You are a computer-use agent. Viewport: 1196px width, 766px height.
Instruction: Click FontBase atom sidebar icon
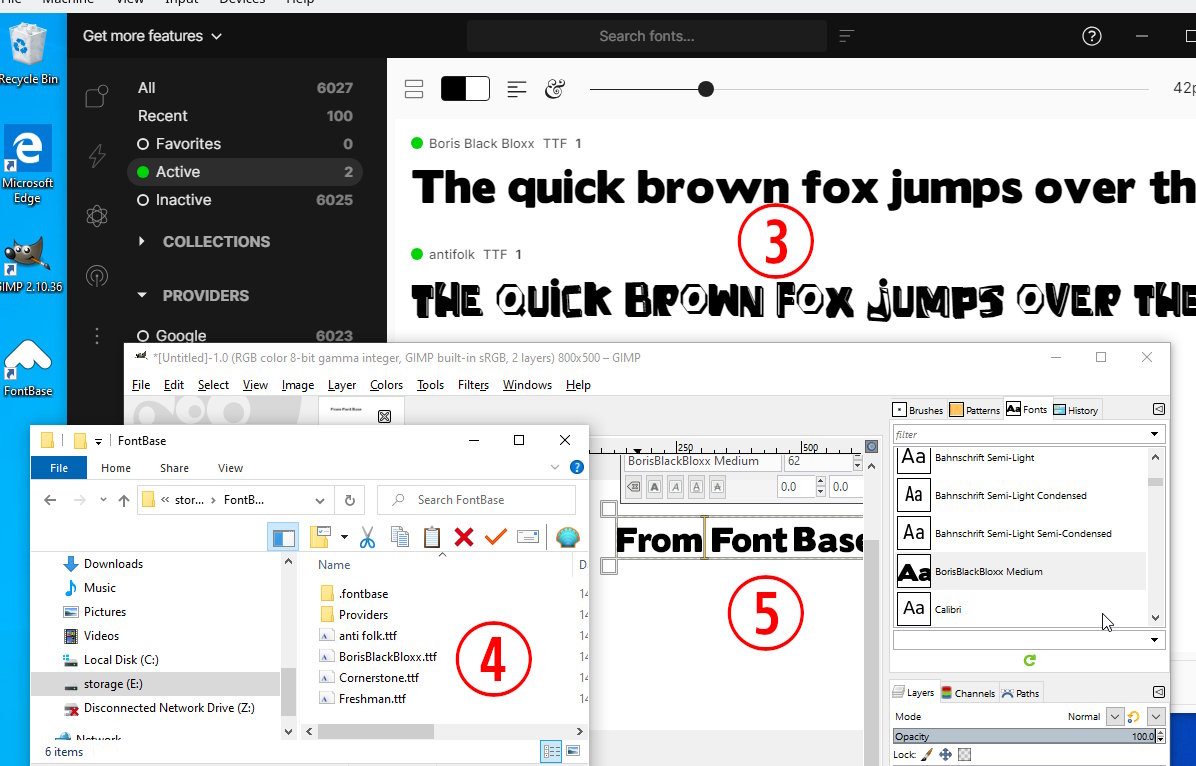pyautogui.click(x=97, y=216)
